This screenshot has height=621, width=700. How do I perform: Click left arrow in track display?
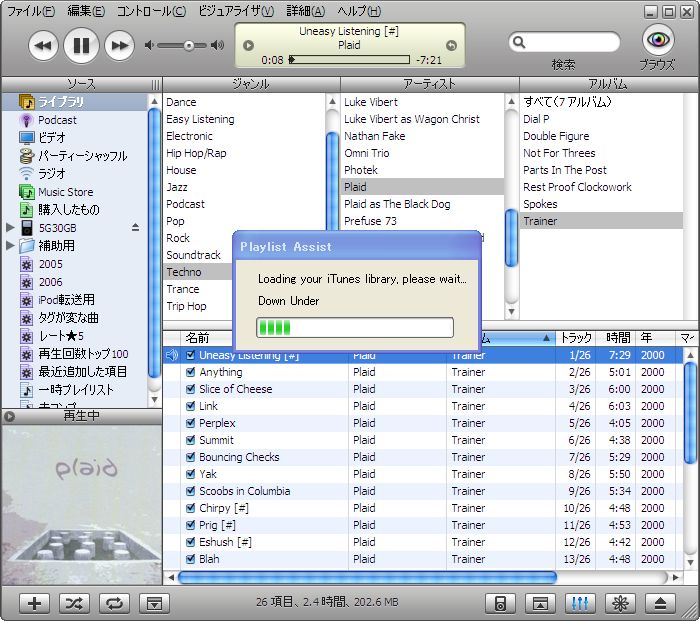click(248, 46)
